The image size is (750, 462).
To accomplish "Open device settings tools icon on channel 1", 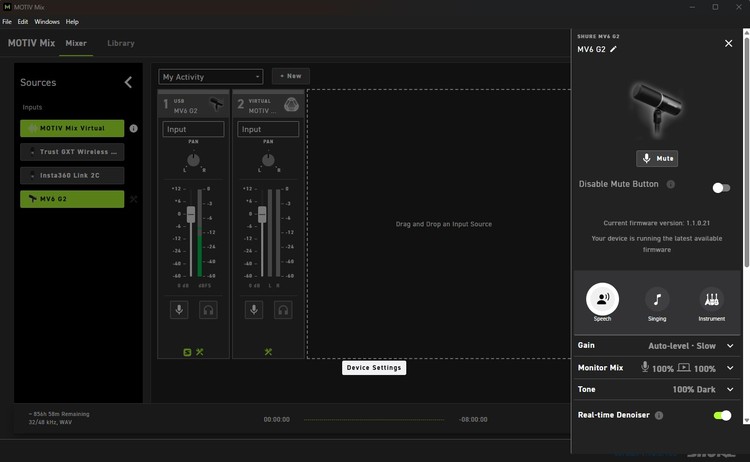I will pyautogui.click(x=200, y=352).
